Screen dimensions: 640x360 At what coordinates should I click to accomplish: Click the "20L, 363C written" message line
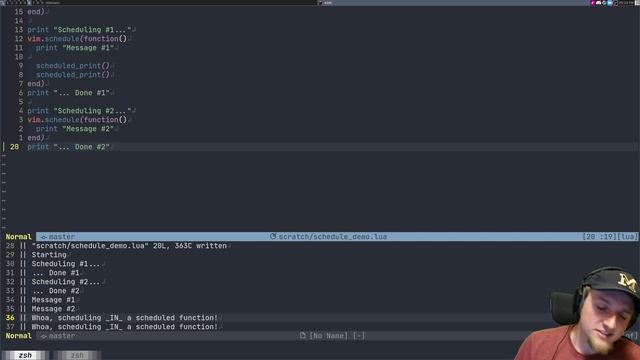129,246
